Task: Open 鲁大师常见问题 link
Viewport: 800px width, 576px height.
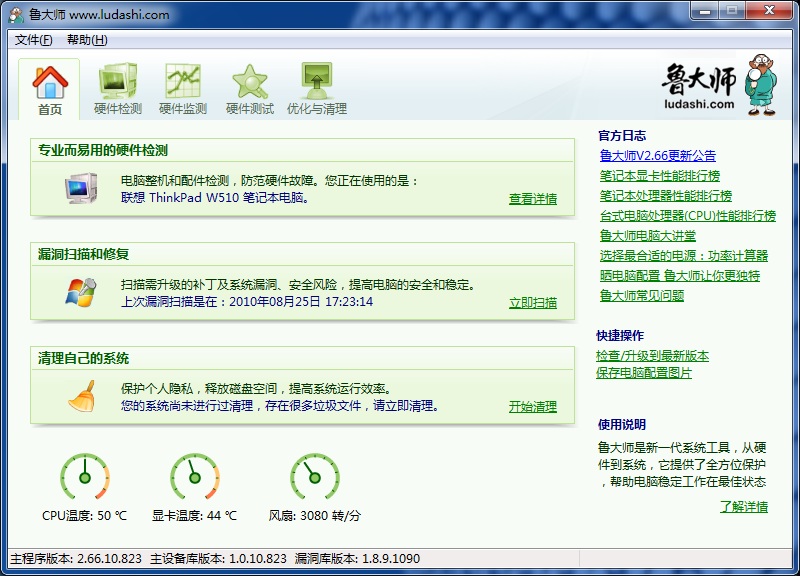Action: point(642,295)
